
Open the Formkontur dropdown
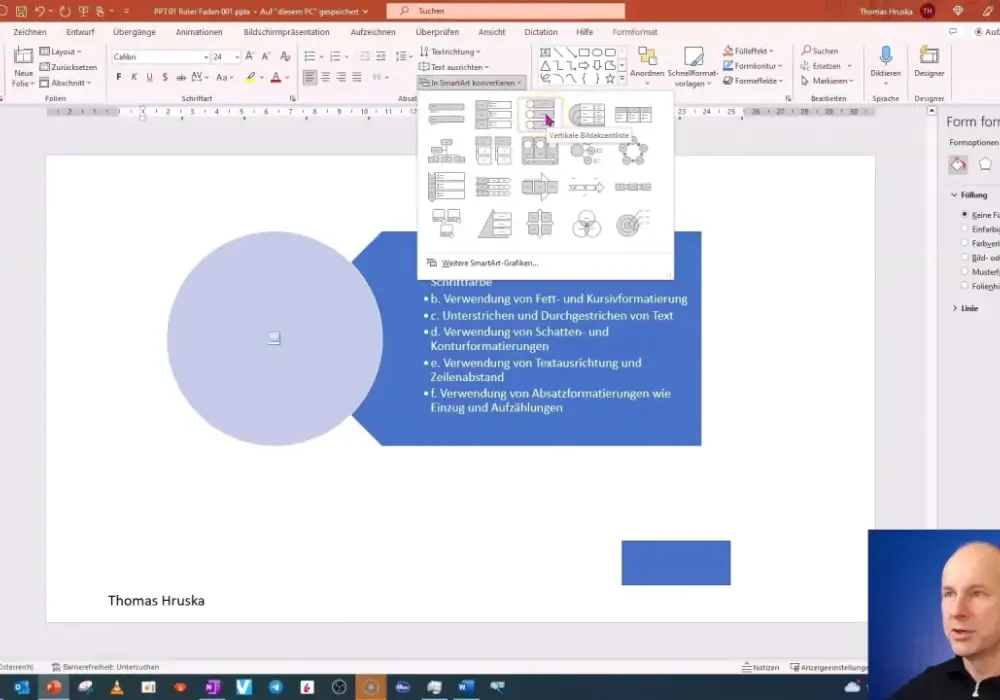(x=753, y=66)
